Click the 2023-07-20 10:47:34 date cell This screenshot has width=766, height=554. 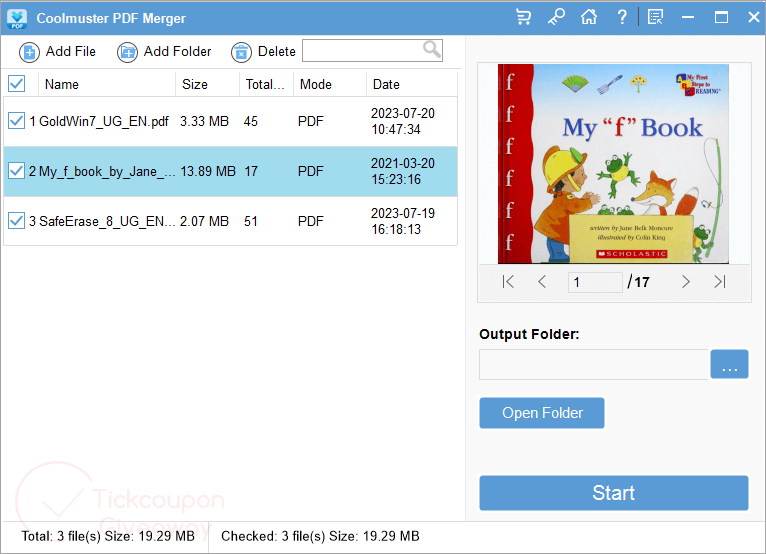(x=403, y=121)
